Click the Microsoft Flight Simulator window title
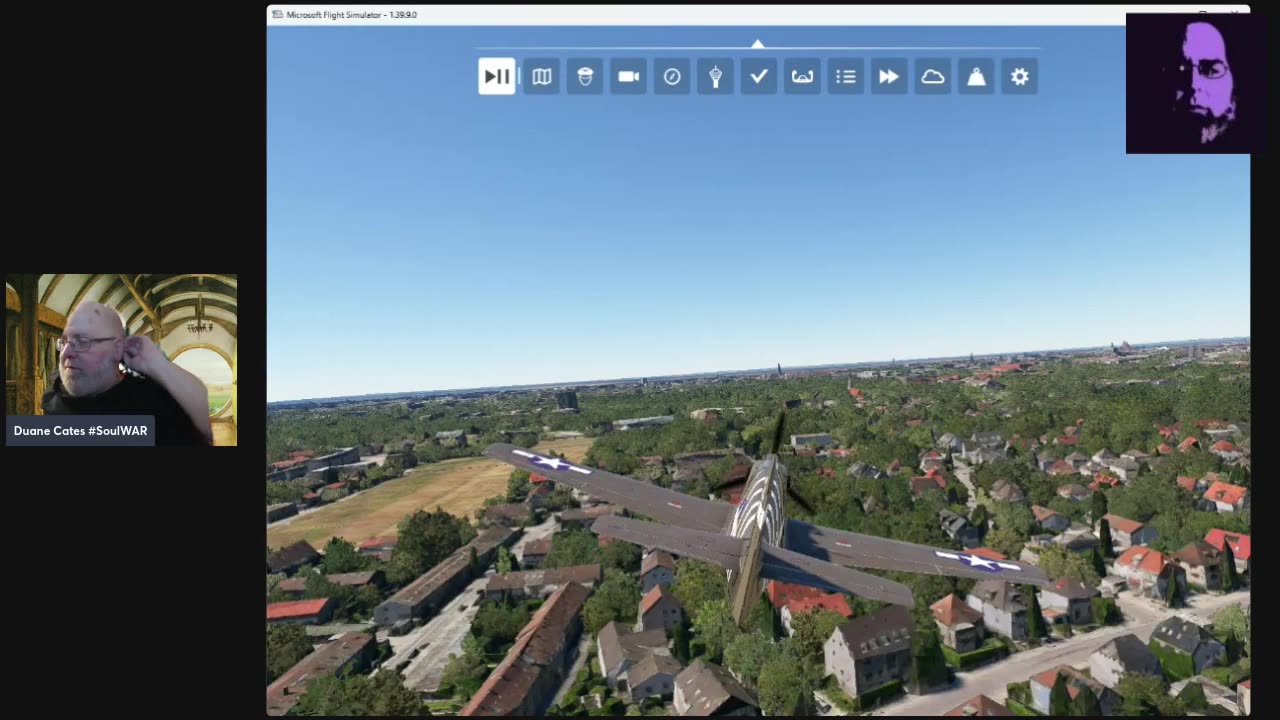1280x720 pixels. click(351, 15)
